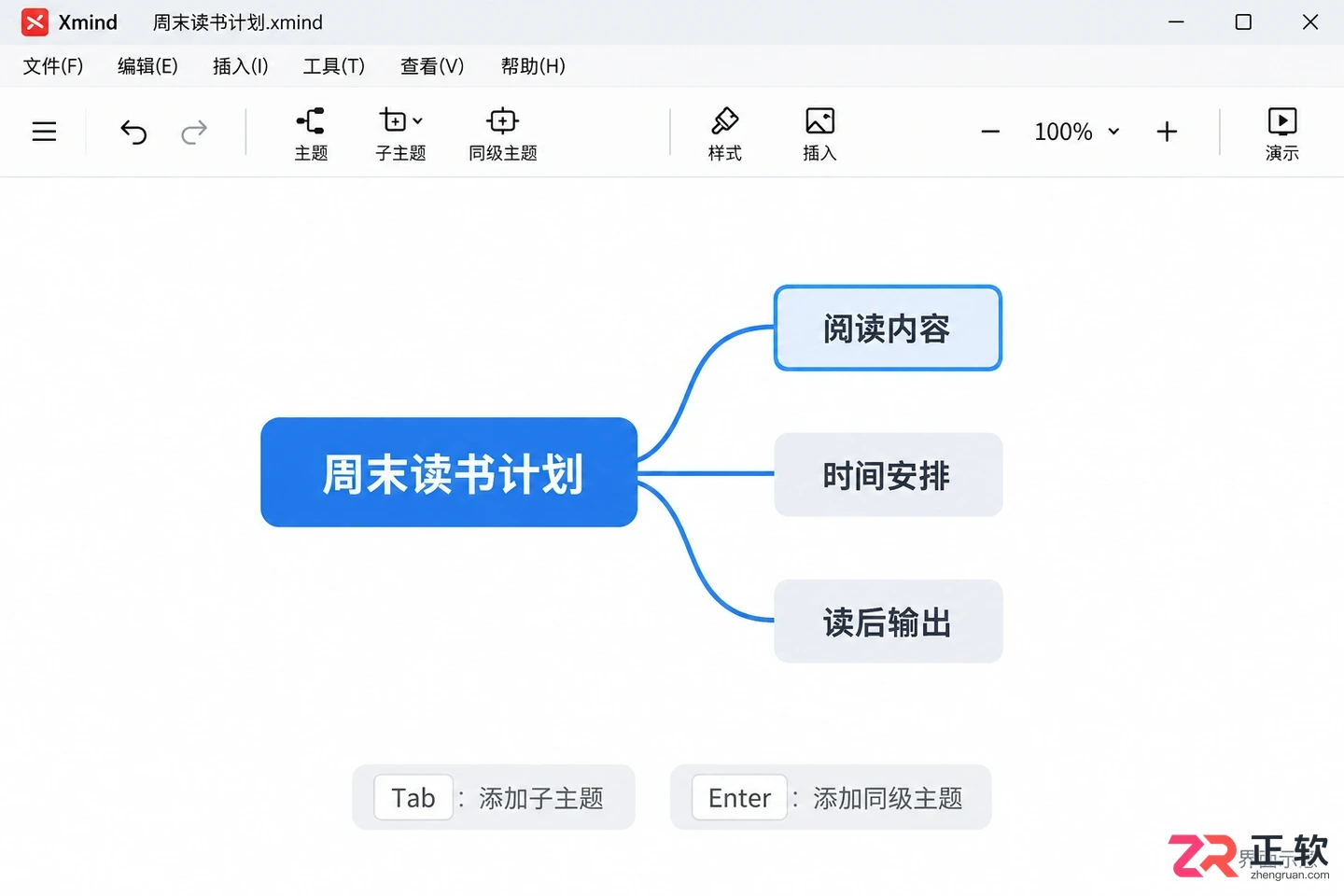Viewport: 1344px width, 896px height.
Task: Undo the last action
Action: [133, 133]
